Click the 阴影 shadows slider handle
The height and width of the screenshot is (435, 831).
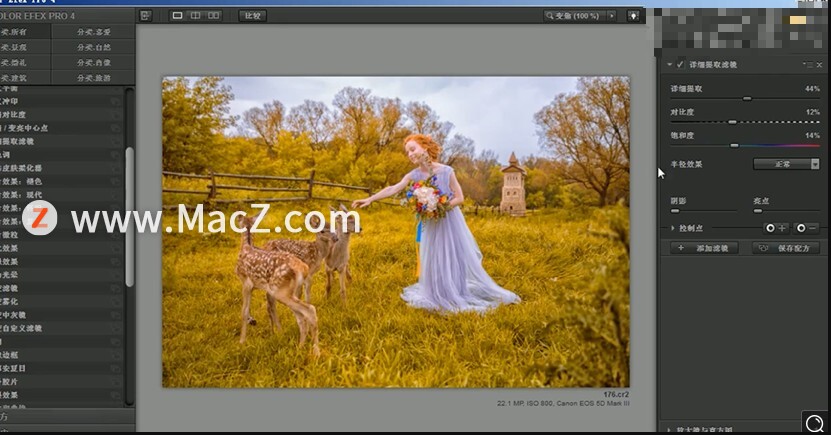(675, 211)
